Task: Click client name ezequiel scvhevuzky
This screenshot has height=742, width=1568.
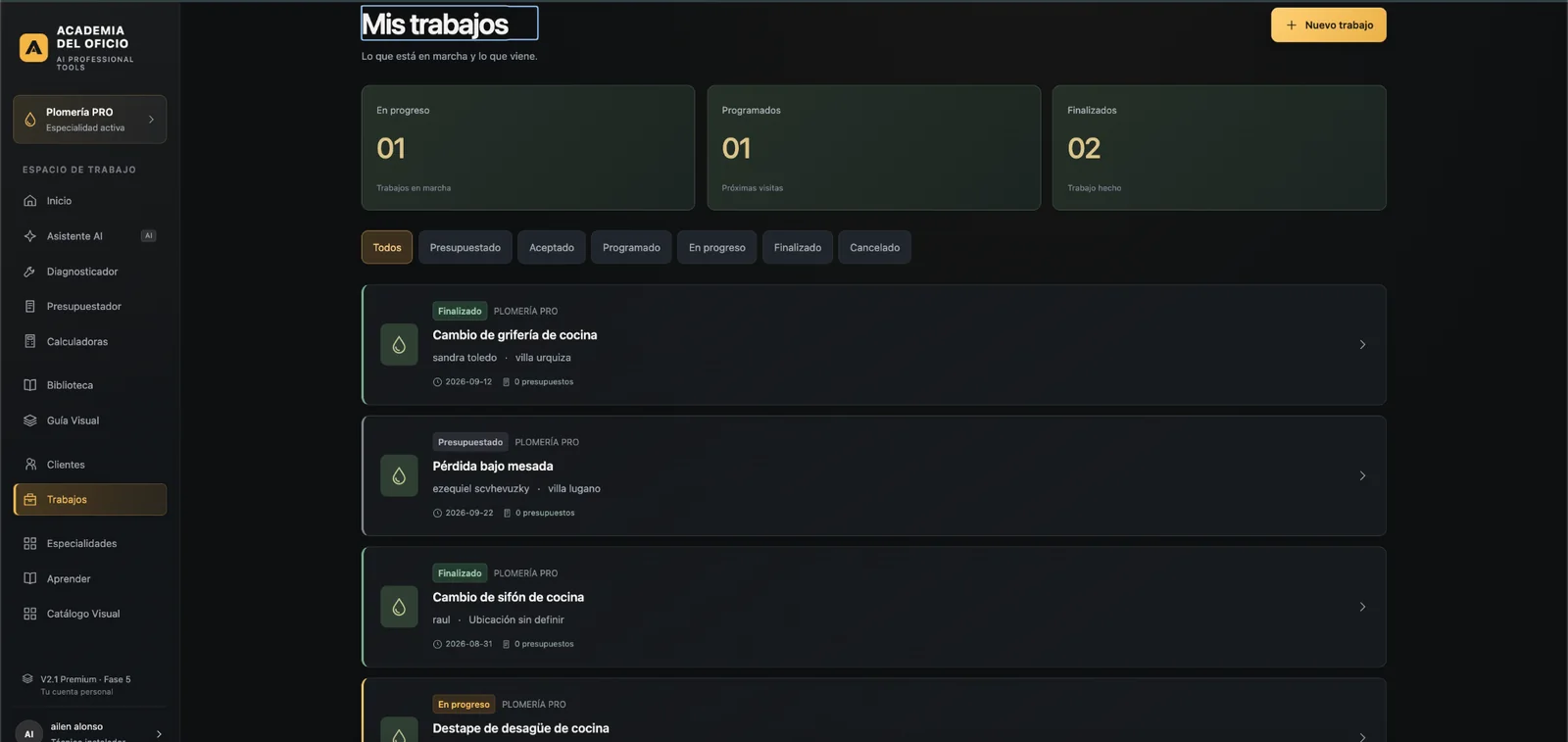Action: coord(481,489)
